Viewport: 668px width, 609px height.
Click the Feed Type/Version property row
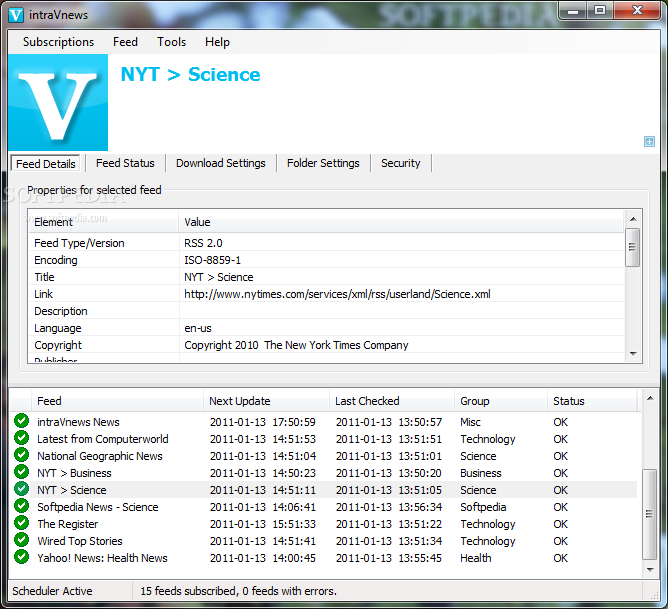pos(326,243)
